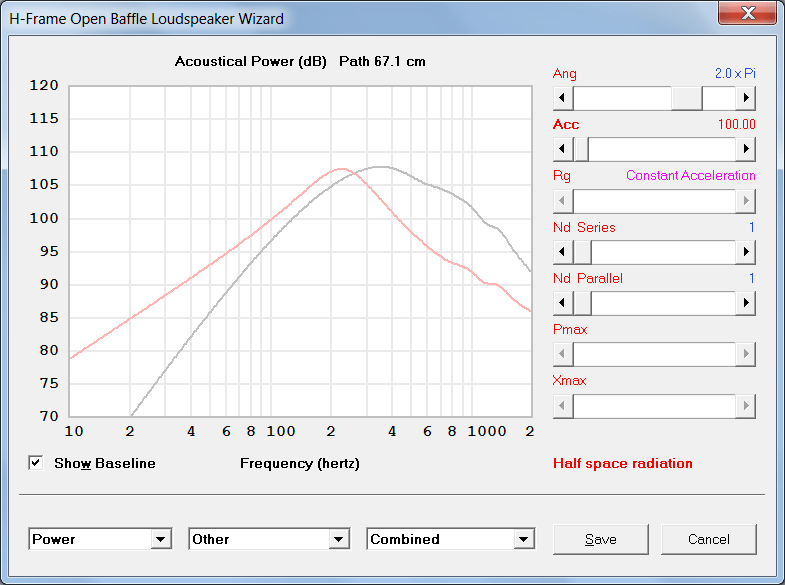Open the Combined dropdown
Screen dimensions: 785x585
tap(524, 539)
